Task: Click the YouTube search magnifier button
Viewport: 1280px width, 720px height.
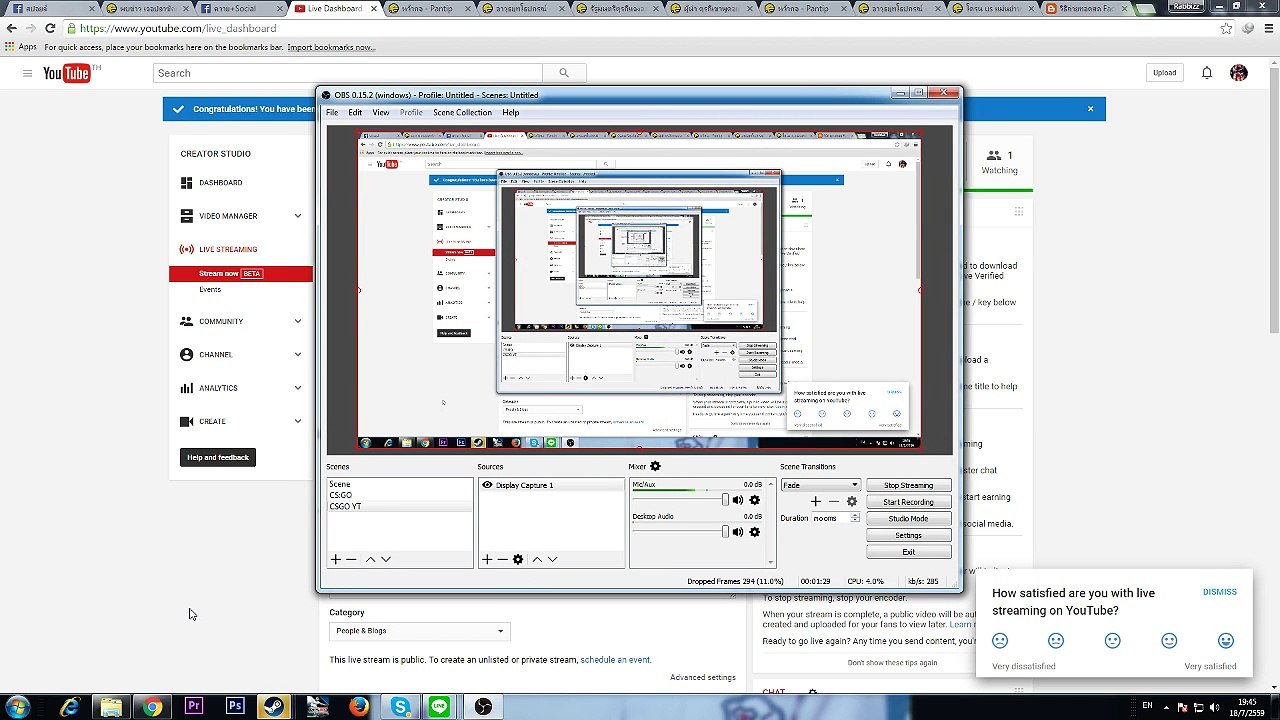Action: pos(564,73)
